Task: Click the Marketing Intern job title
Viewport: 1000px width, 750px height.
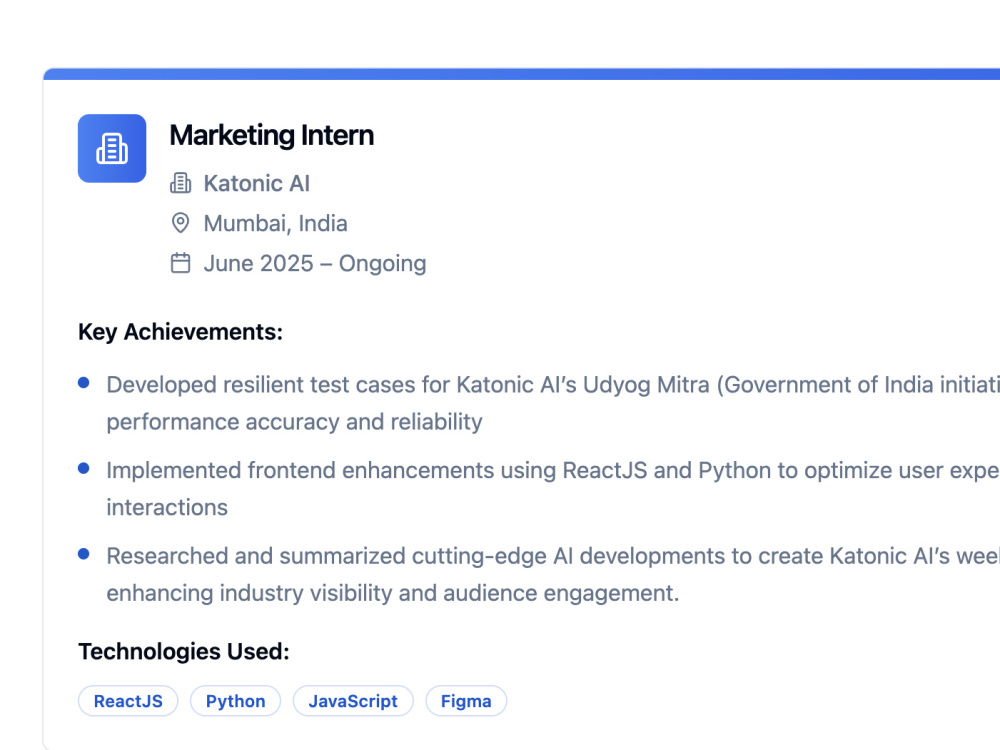Action: (272, 135)
